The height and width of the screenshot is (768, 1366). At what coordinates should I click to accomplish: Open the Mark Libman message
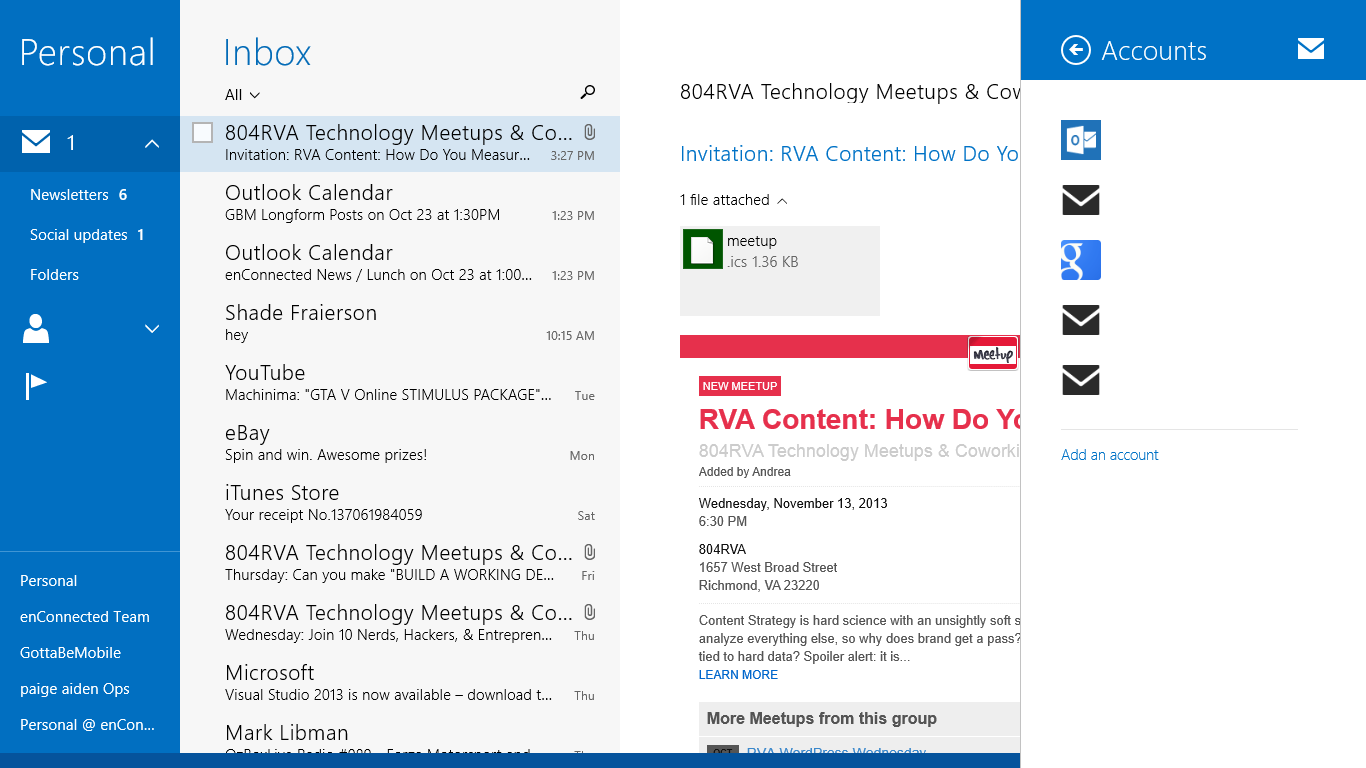coord(400,735)
